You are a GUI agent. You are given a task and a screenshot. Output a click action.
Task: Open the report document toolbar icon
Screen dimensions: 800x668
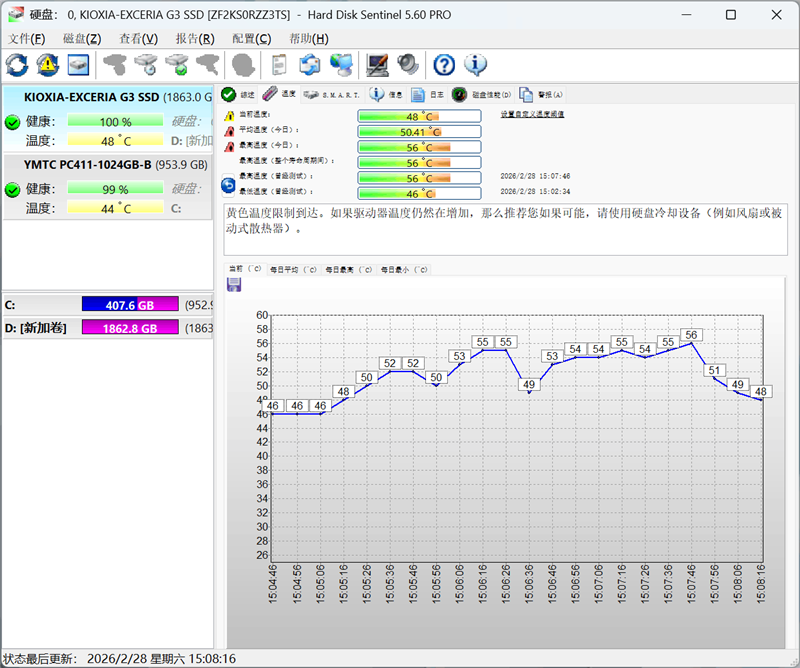click(278, 64)
